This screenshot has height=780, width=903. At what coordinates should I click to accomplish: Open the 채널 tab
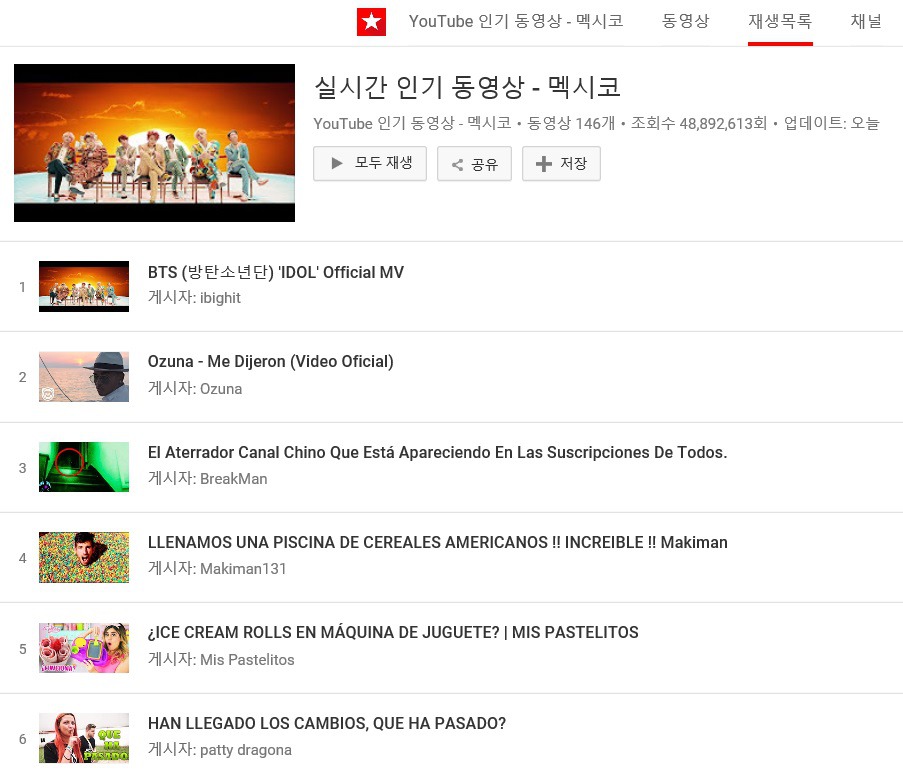click(x=866, y=21)
